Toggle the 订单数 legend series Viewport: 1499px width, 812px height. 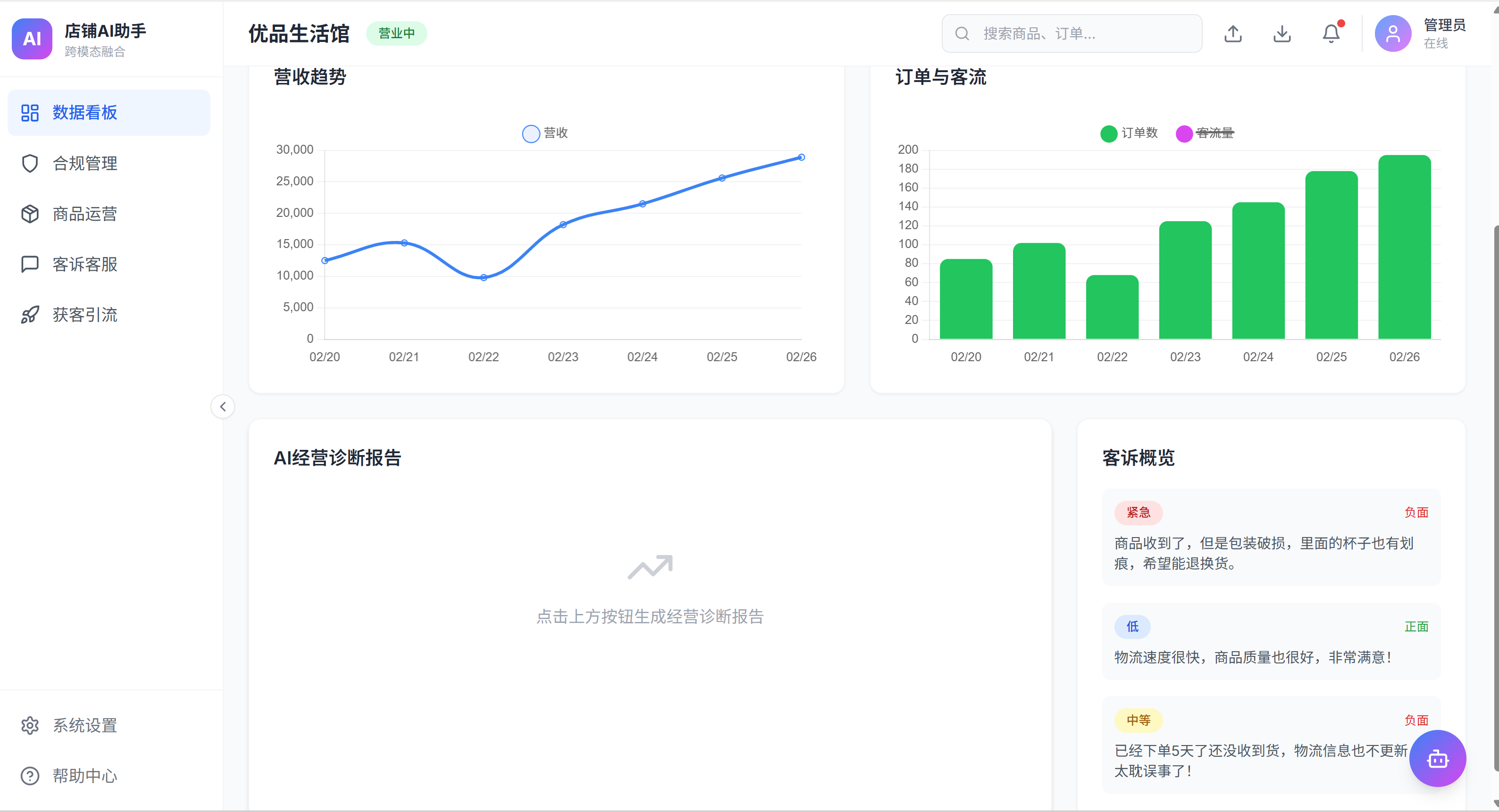point(1129,133)
